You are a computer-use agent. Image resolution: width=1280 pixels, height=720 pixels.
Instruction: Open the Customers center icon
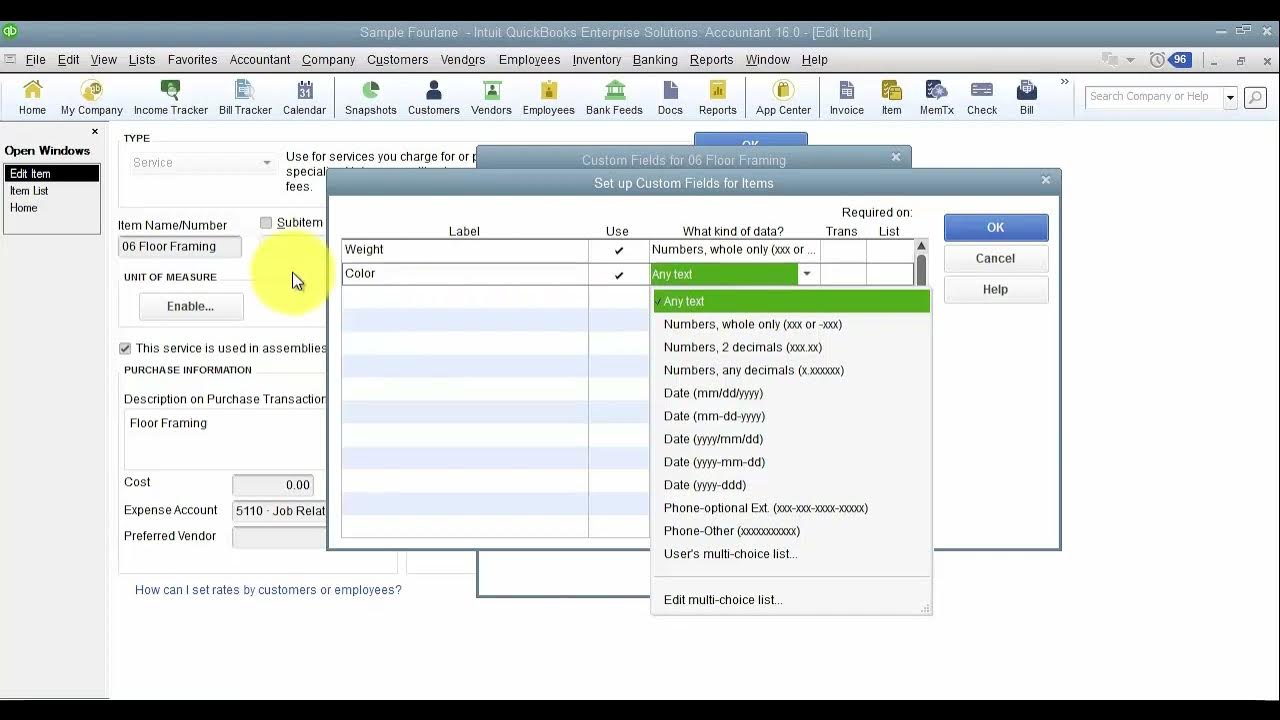[x=434, y=98]
